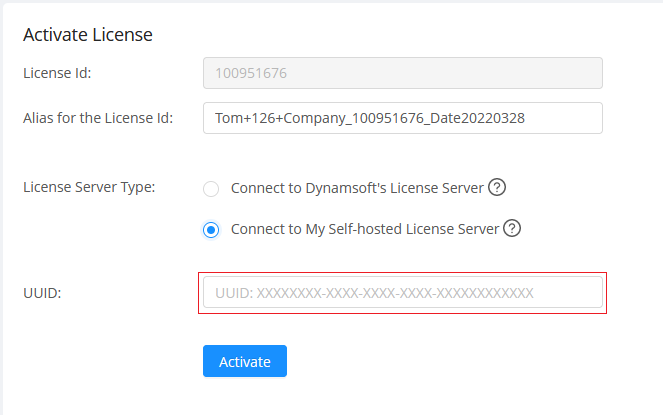Click the "License Id:" label
663x415 pixels.
[57, 73]
